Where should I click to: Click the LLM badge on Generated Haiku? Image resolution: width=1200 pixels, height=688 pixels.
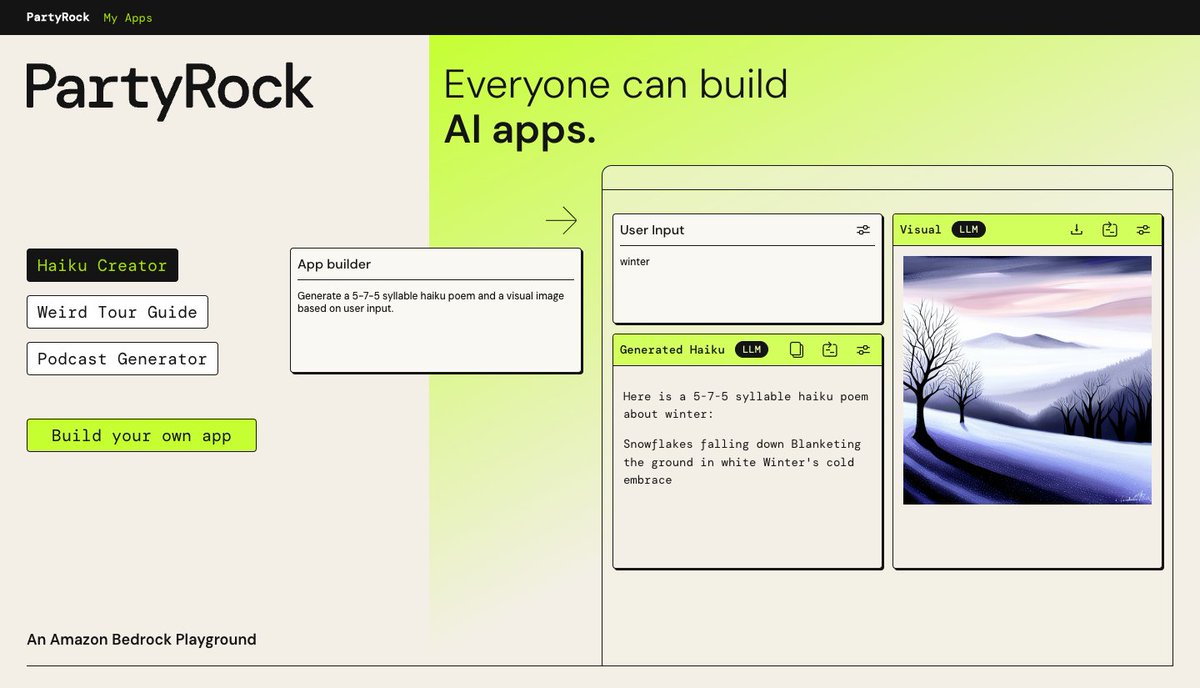[751, 349]
